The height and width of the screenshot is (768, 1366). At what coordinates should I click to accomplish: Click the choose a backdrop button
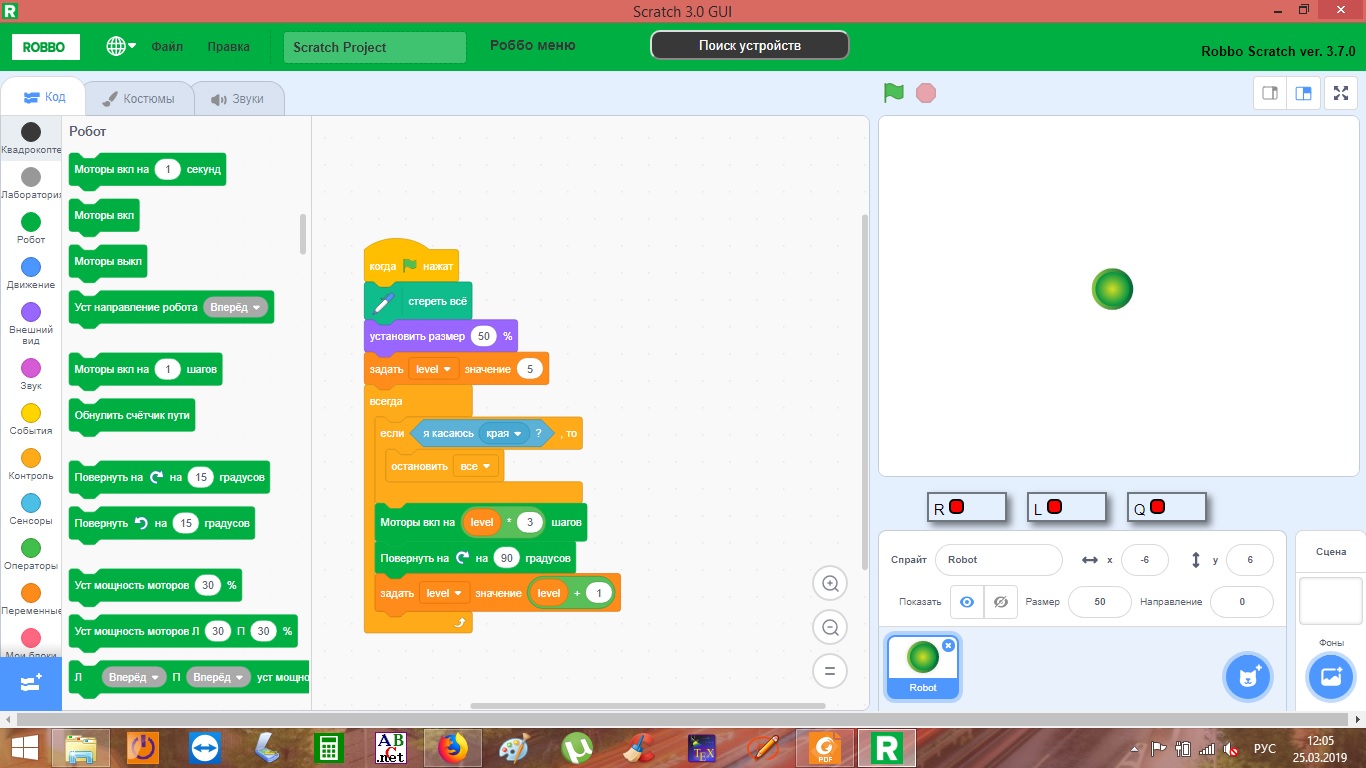(1330, 678)
